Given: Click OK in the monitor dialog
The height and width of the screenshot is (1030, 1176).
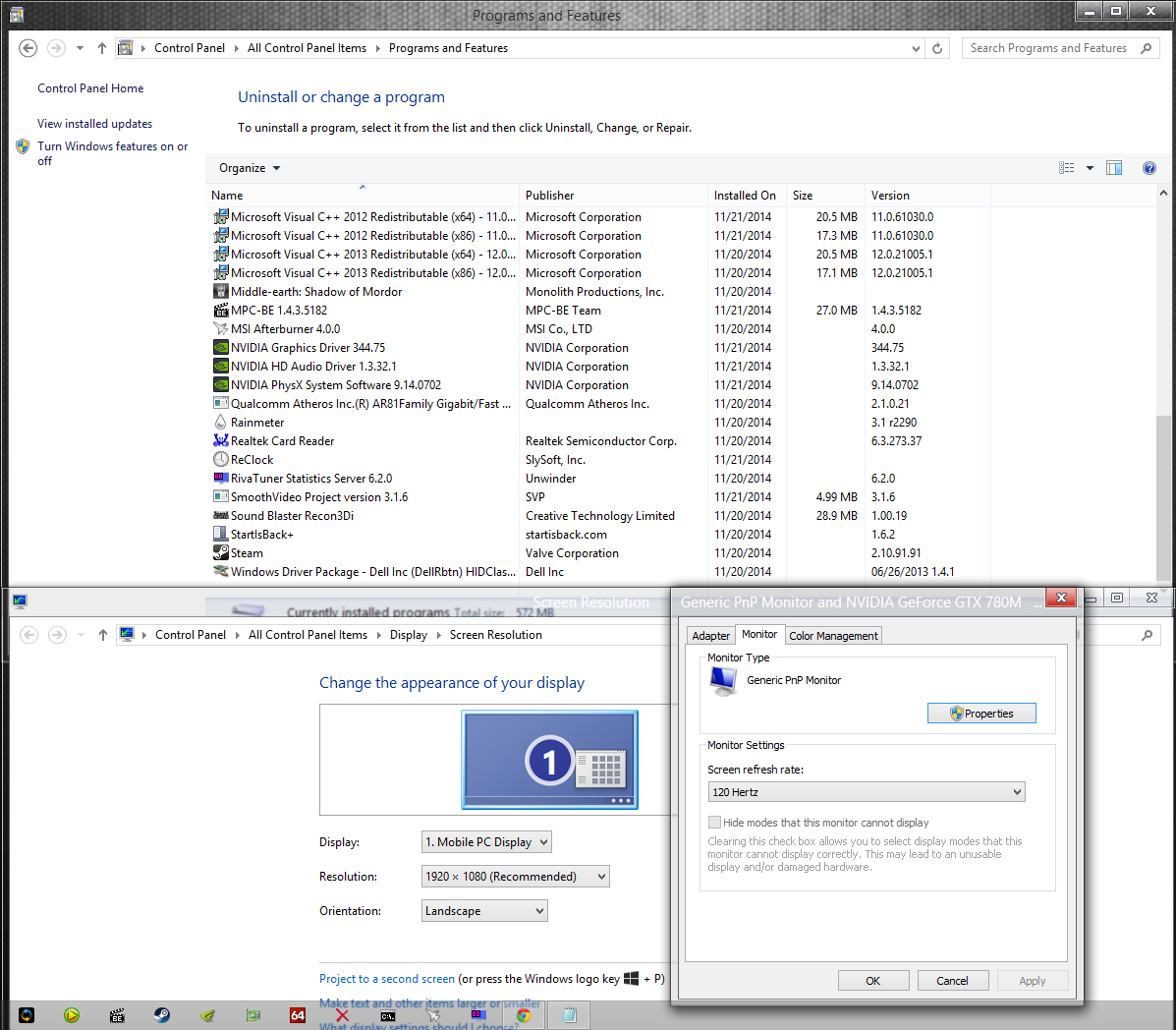Looking at the screenshot, I should pos(873,981).
